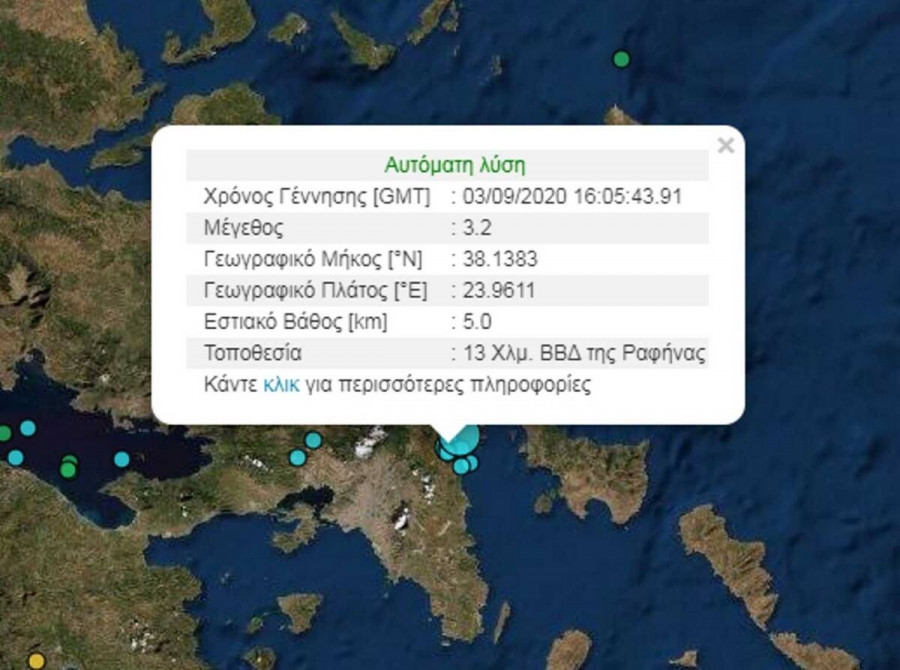The width and height of the screenshot is (900, 670).
Task: Select the lowest small cyan marker below the large cluster
Action: [461, 466]
